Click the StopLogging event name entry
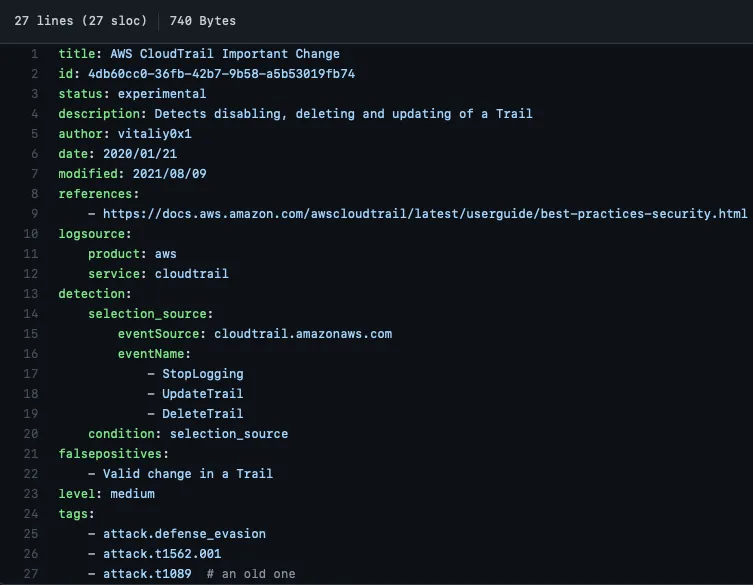Image resolution: width=753 pixels, height=585 pixels. (x=202, y=374)
